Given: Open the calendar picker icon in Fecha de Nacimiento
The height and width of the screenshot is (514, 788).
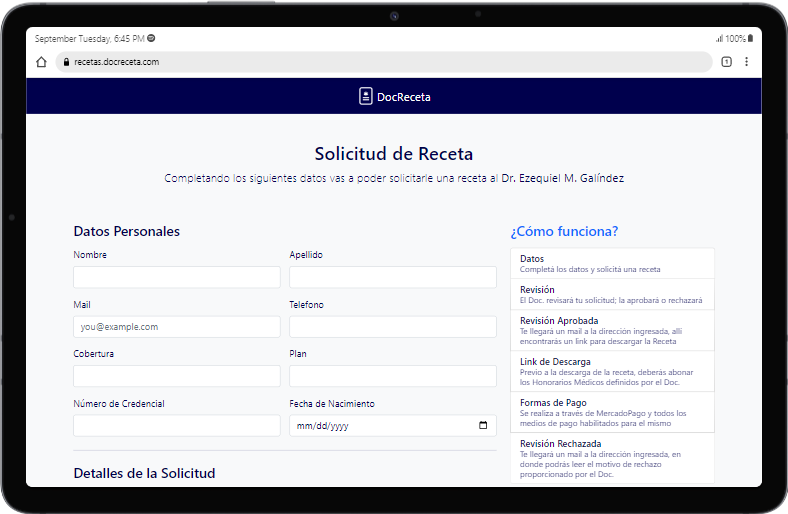Looking at the screenshot, I should click(483, 425).
